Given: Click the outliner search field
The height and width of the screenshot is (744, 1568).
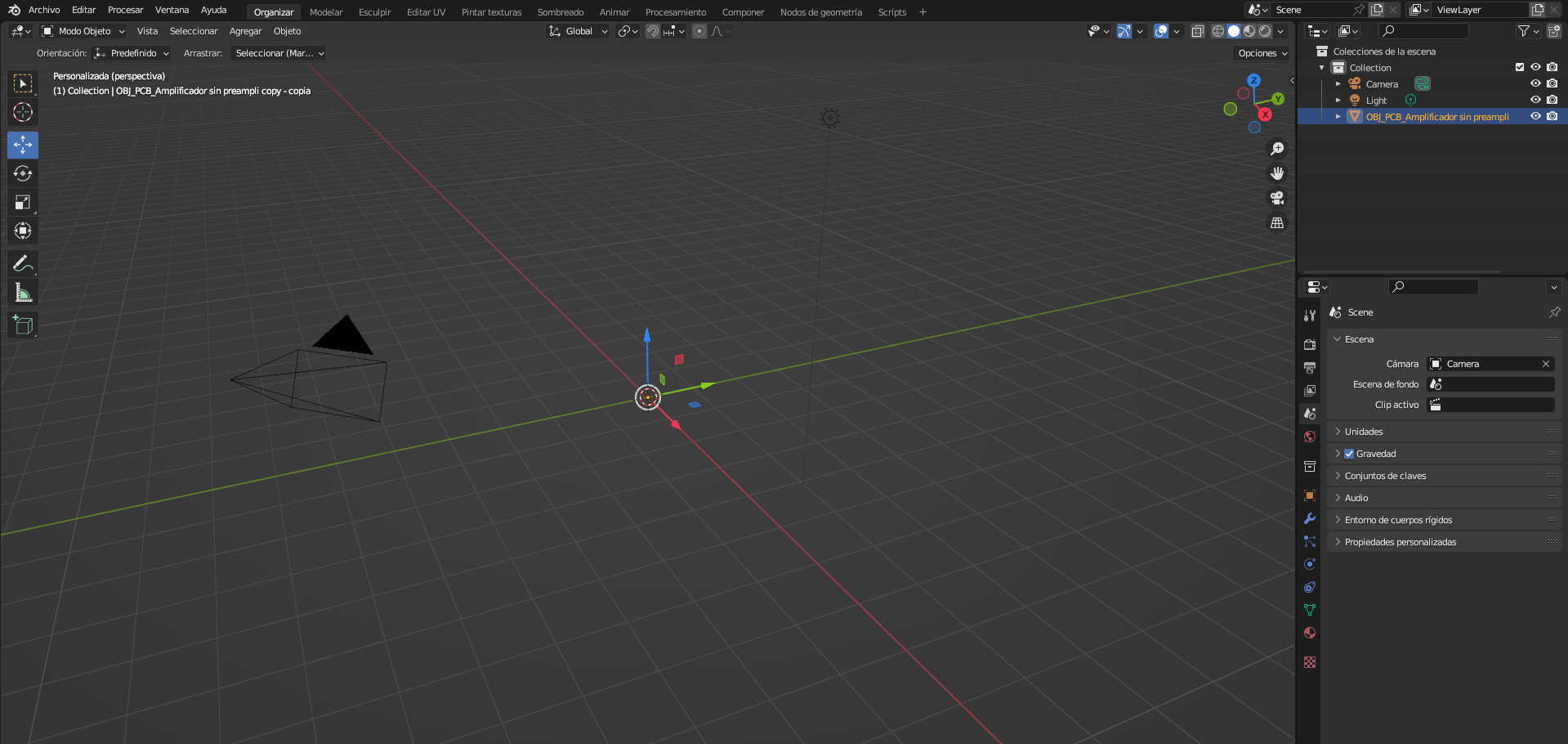Looking at the screenshot, I should point(1423,31).
